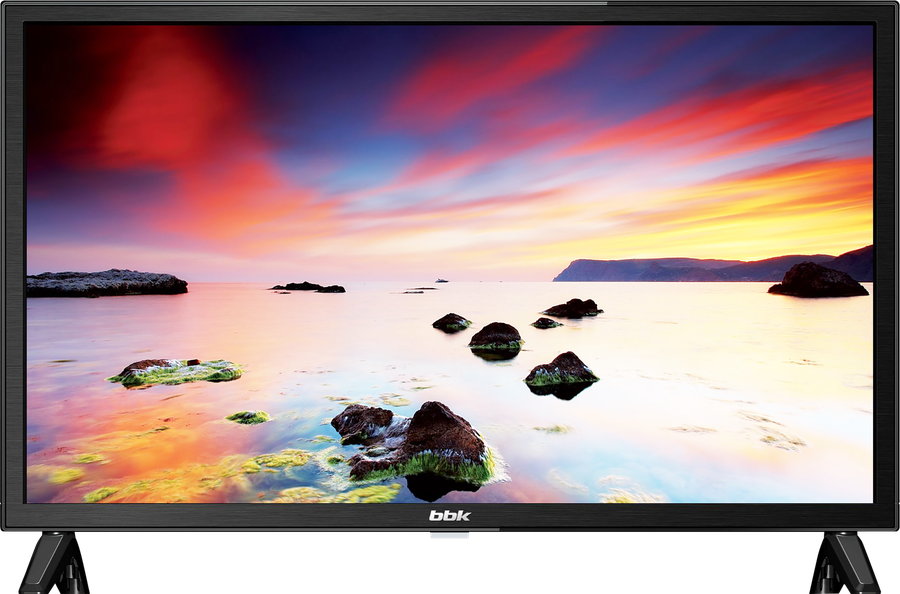
Task: Click the small green algae patch in water
Action: tap(248, 417)
